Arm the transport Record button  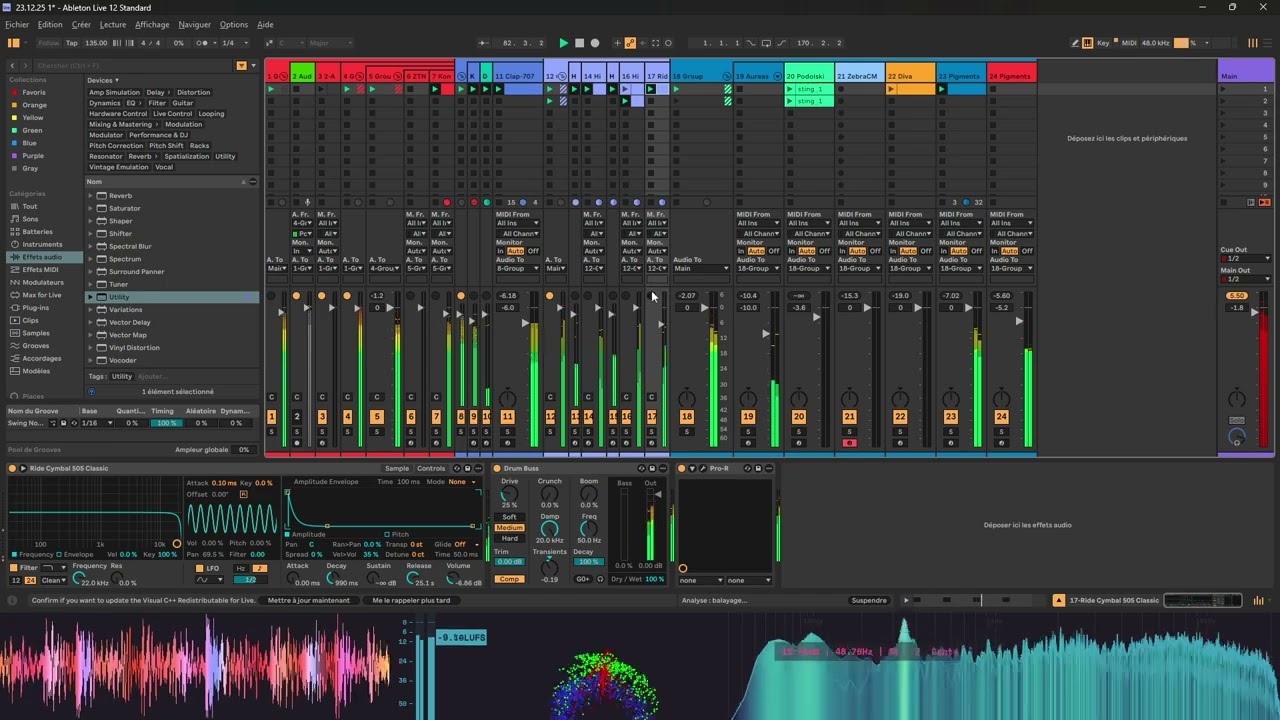point(595,43)
